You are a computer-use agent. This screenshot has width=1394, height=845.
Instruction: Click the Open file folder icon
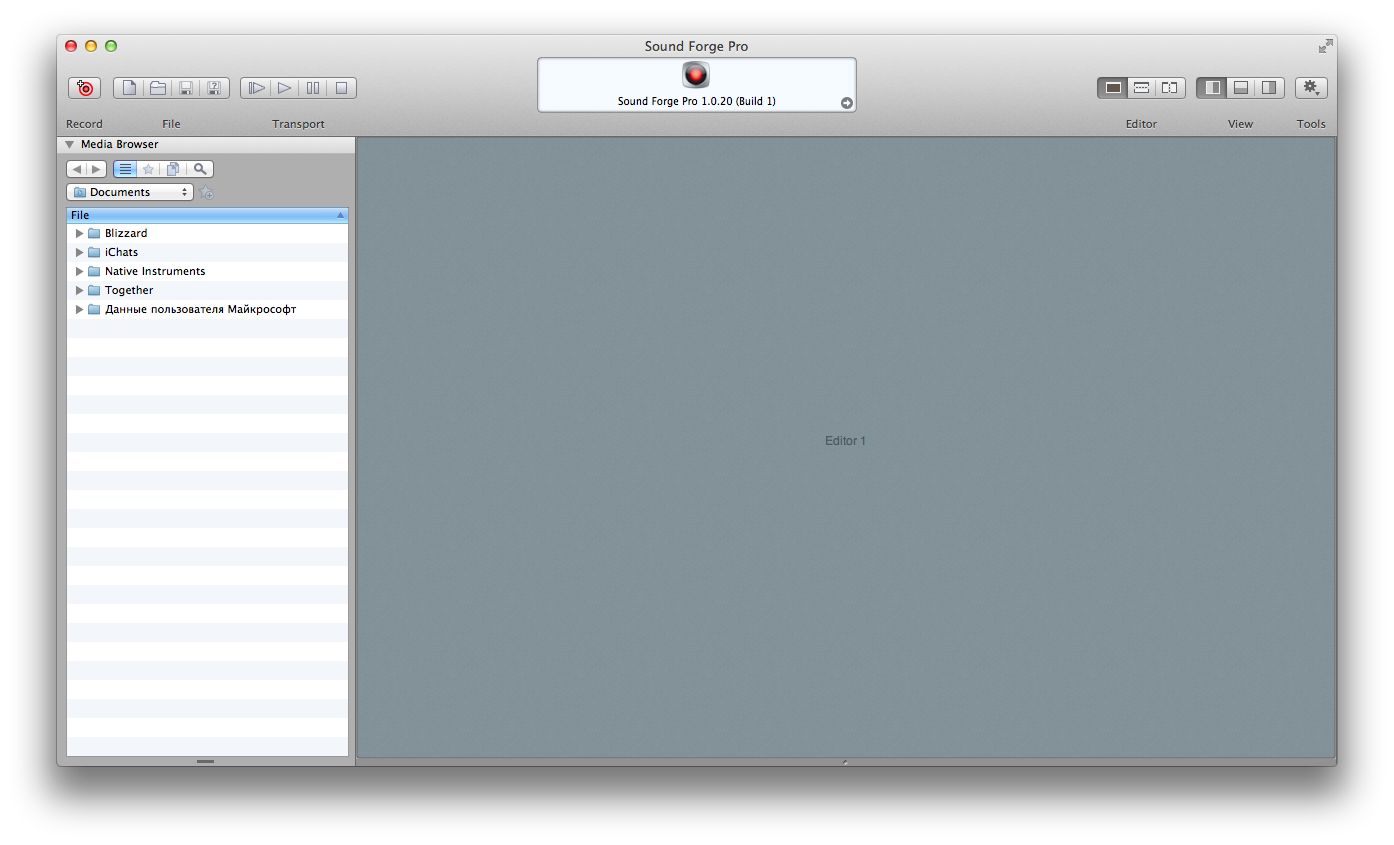point(158,88)
